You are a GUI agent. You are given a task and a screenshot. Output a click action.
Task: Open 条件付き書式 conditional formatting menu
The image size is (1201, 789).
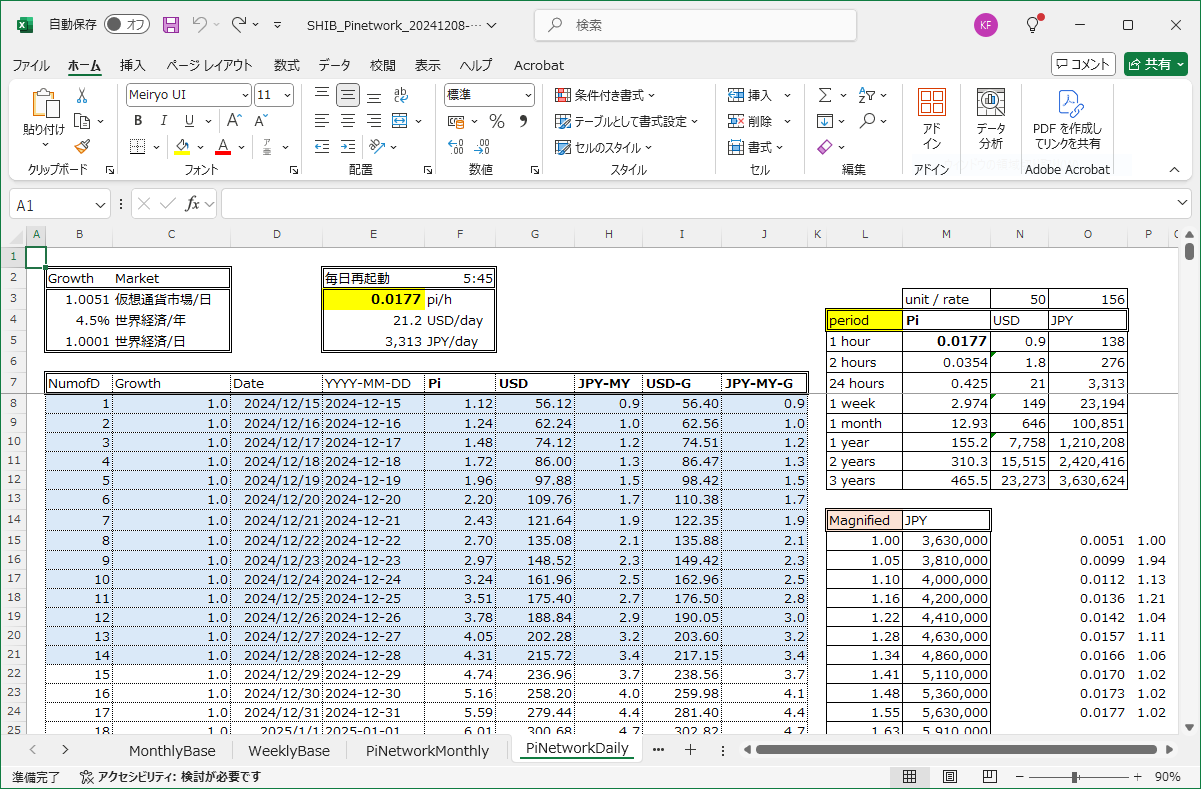[606, 95]
